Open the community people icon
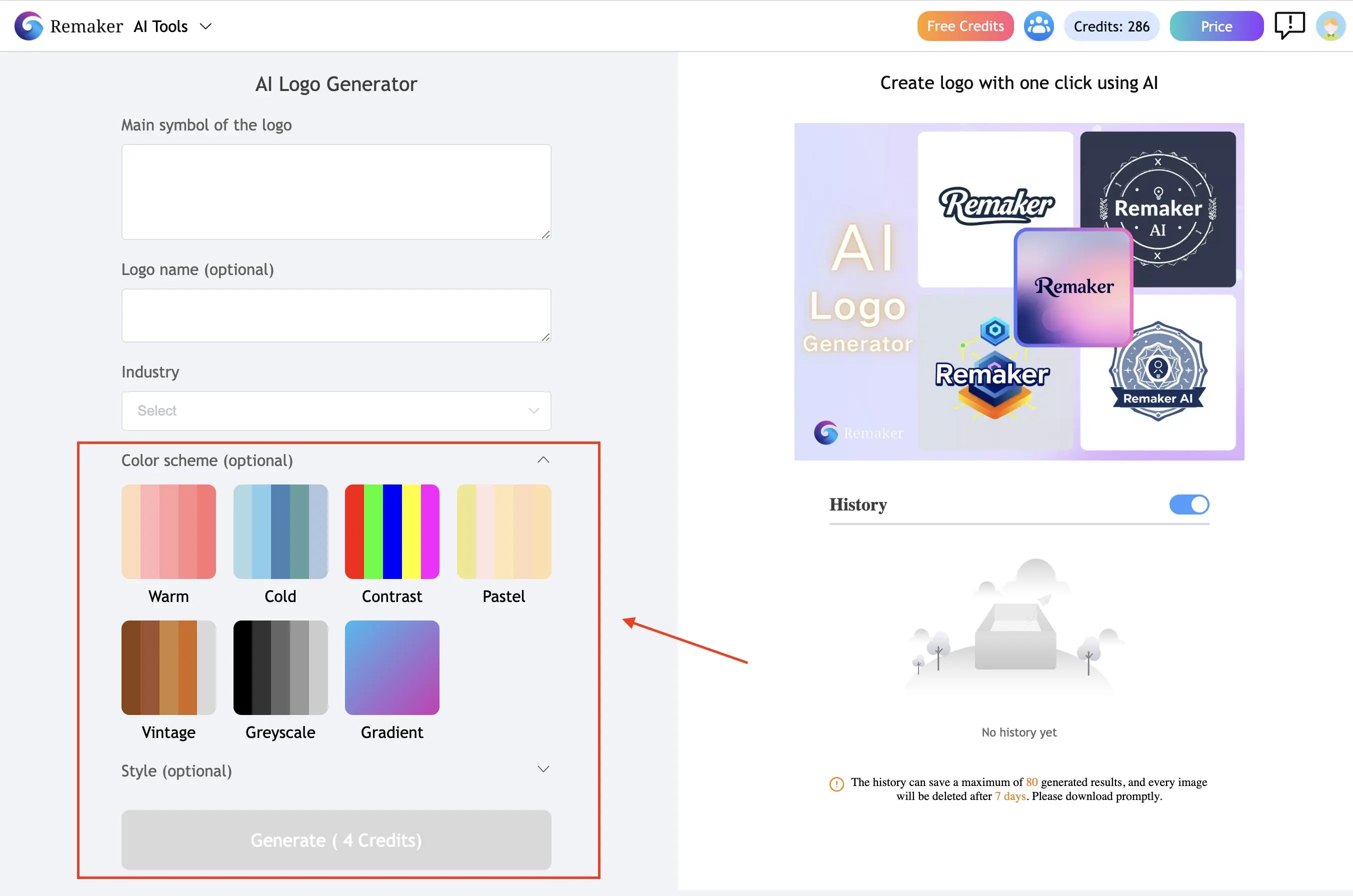Screen dimensions: 1353x896 1038,26
